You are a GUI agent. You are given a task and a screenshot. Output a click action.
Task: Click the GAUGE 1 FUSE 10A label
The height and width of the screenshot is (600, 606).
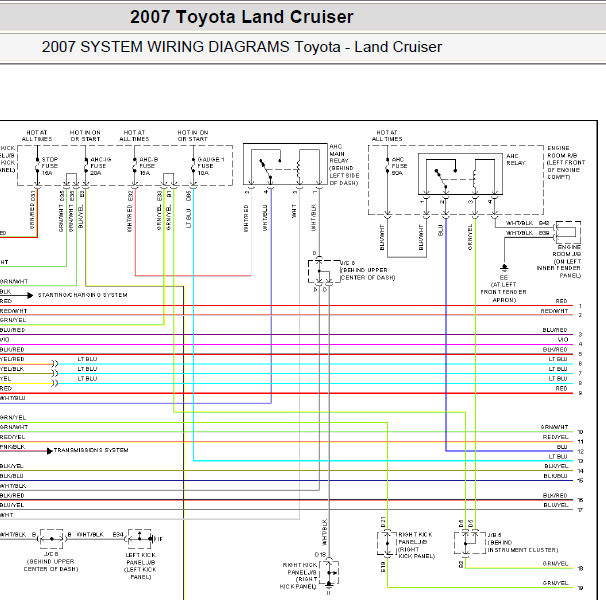(211, 166)
